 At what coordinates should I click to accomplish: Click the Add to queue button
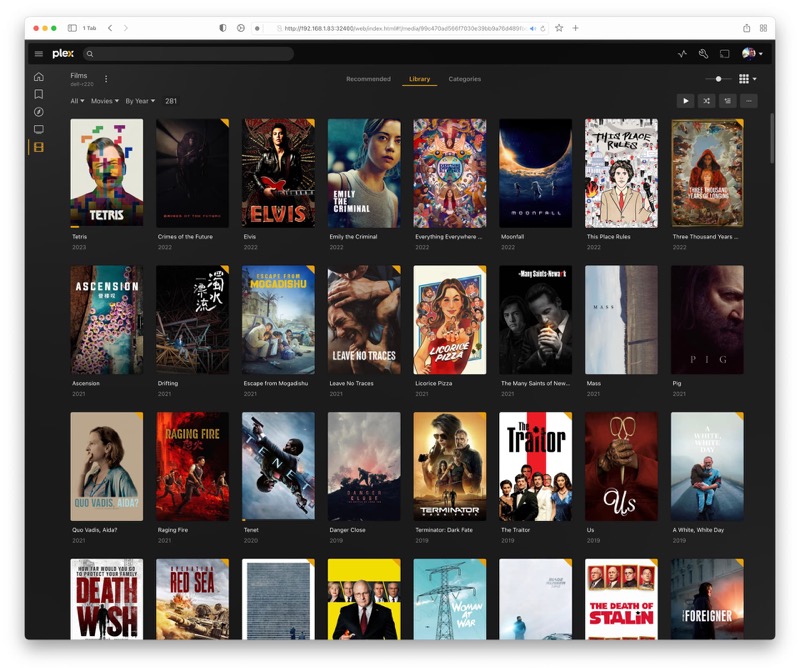[x=728, y=101]
